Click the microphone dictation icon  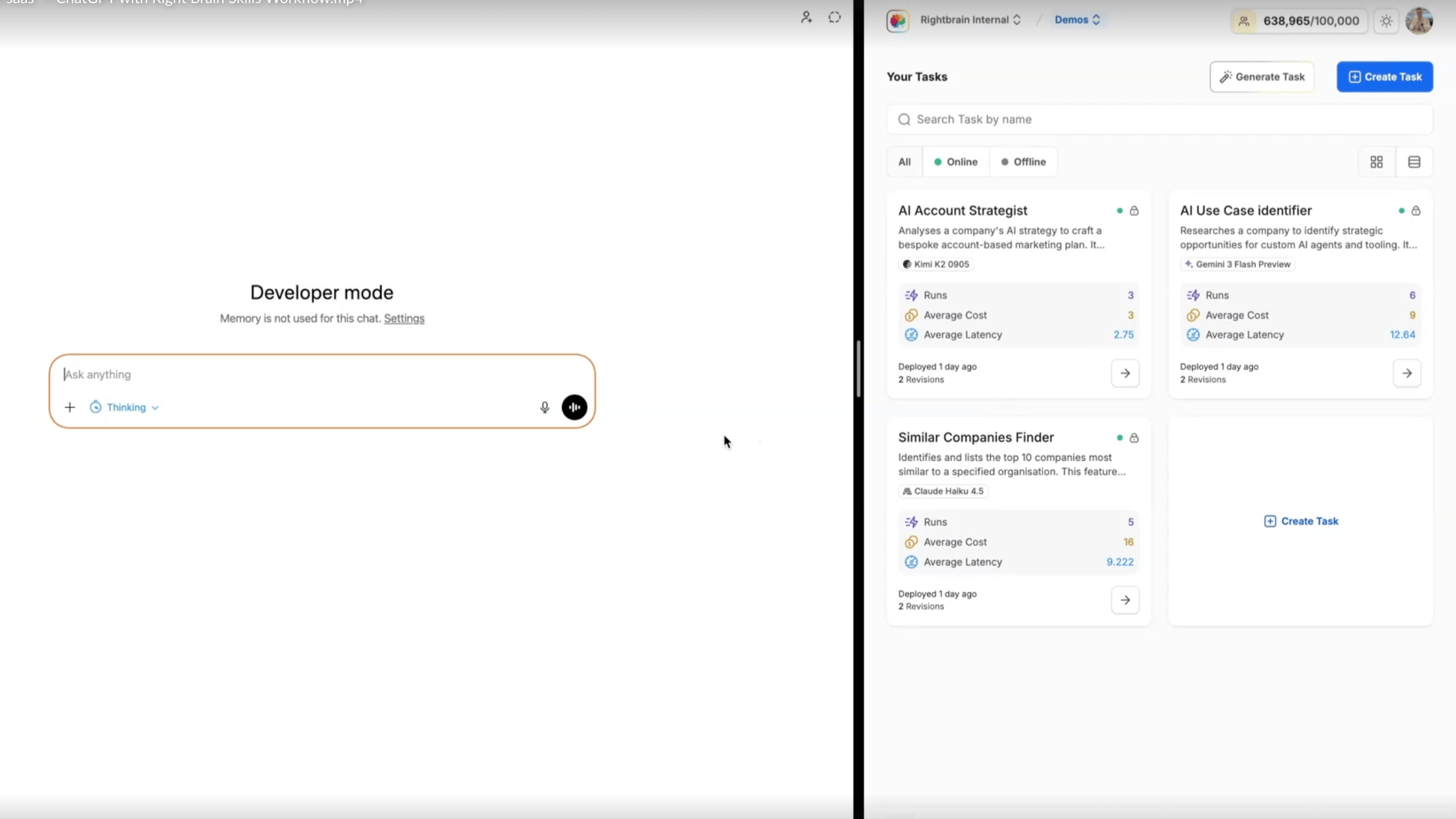point(544,407)
